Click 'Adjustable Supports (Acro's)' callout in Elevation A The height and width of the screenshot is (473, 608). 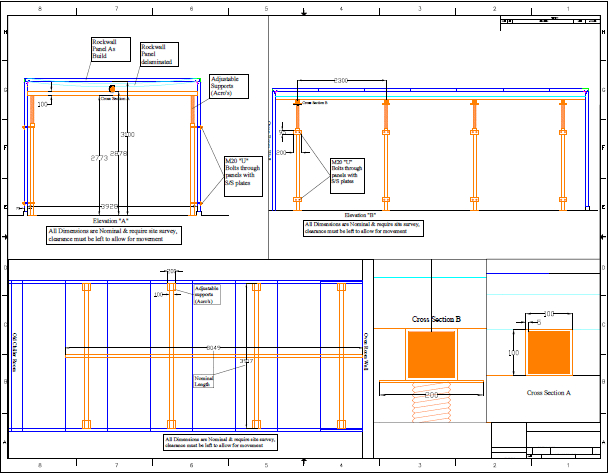229,86
